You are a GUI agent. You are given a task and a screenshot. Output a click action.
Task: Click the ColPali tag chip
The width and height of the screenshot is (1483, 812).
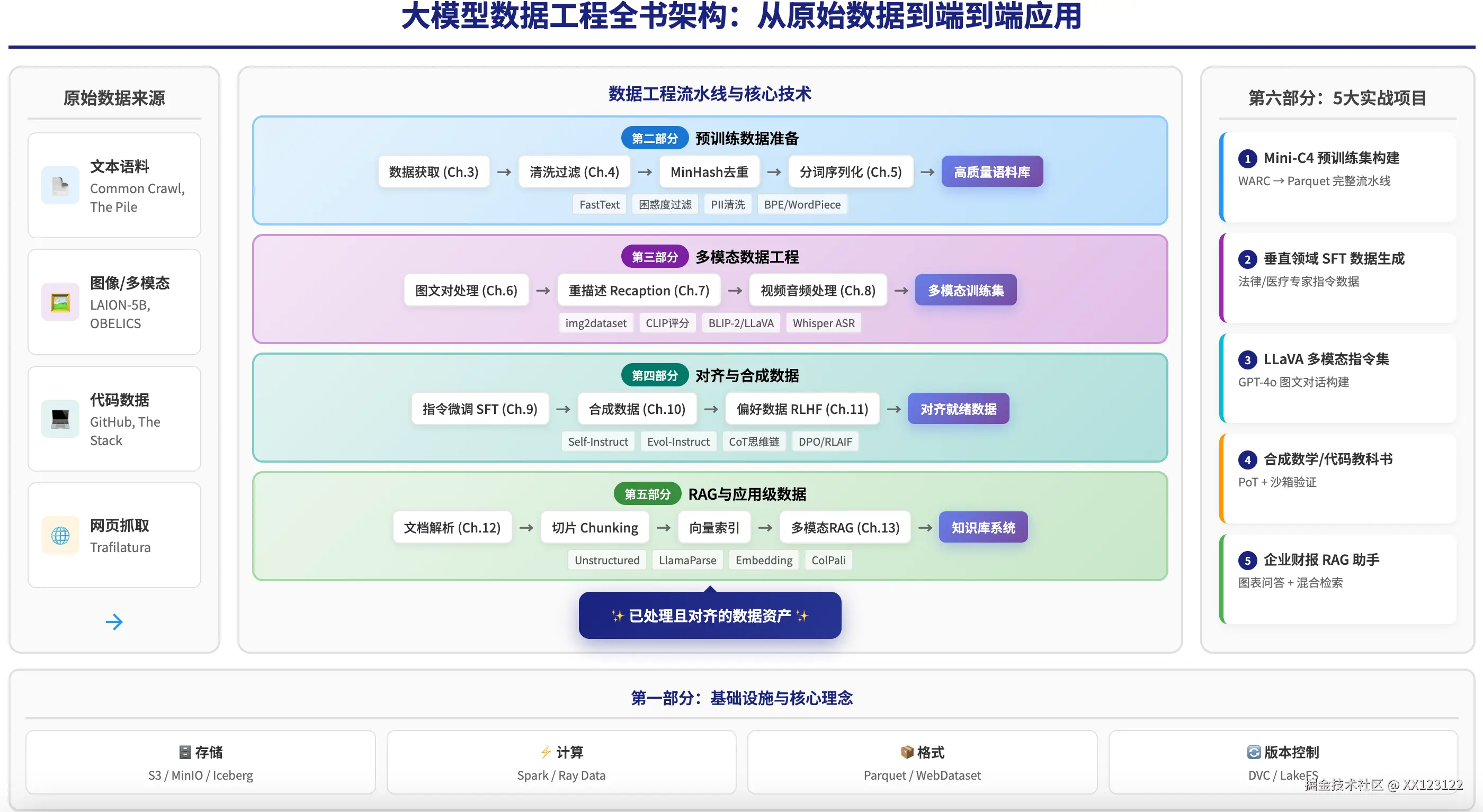[828, 560]
